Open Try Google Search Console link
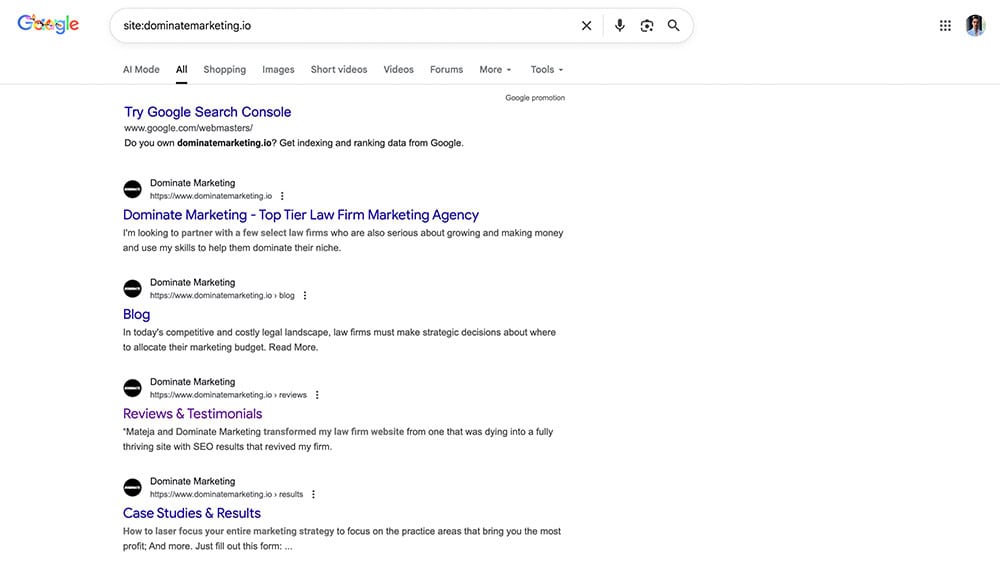The height and width of the screenshot is (563, 1000). [x=208, y=112]
